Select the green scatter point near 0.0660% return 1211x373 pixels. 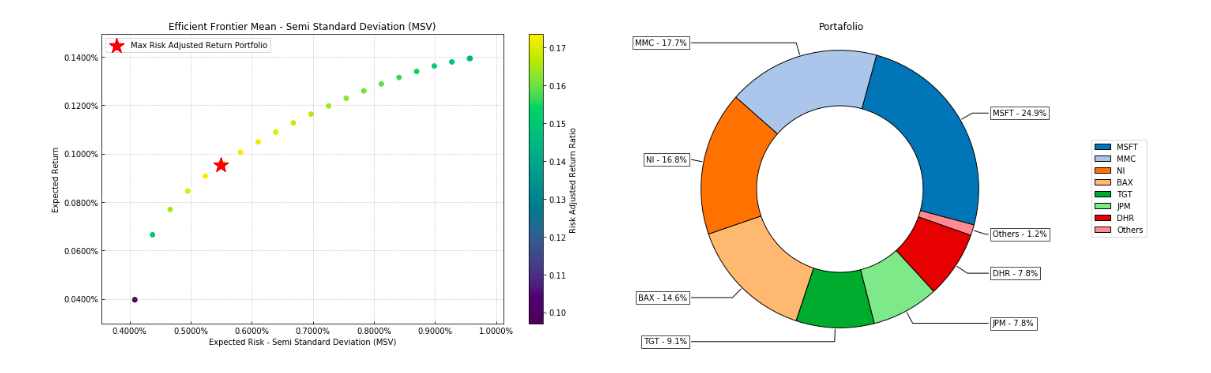[x=152, y=235]
